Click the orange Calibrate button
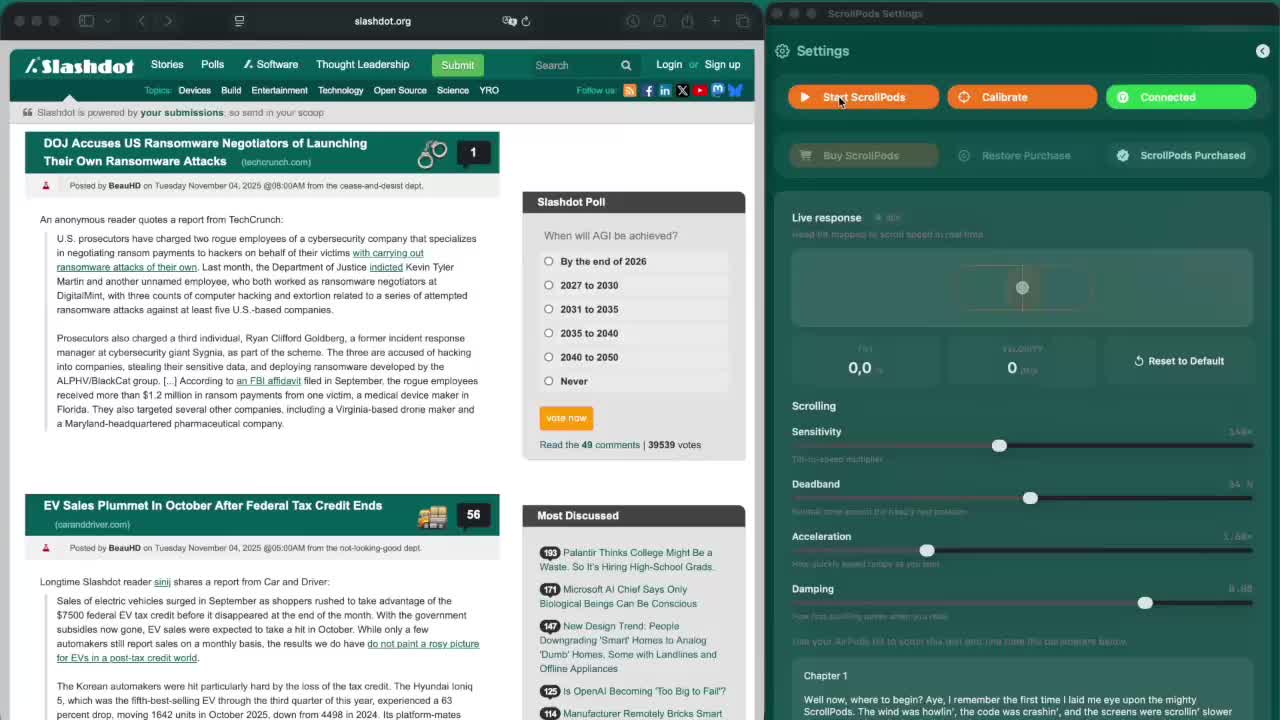1280x720 pixels. click(1021, 97)
